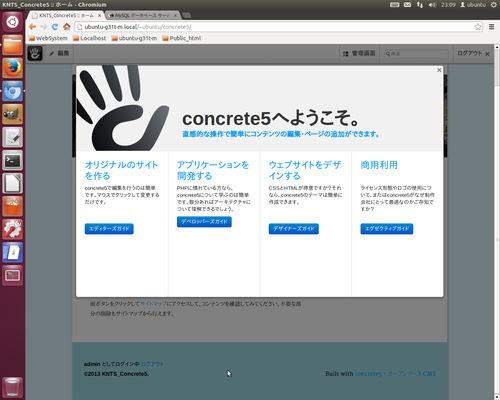Click the デベロッパーズガイド button
This screenshot has width=500, height=400.
204,222
